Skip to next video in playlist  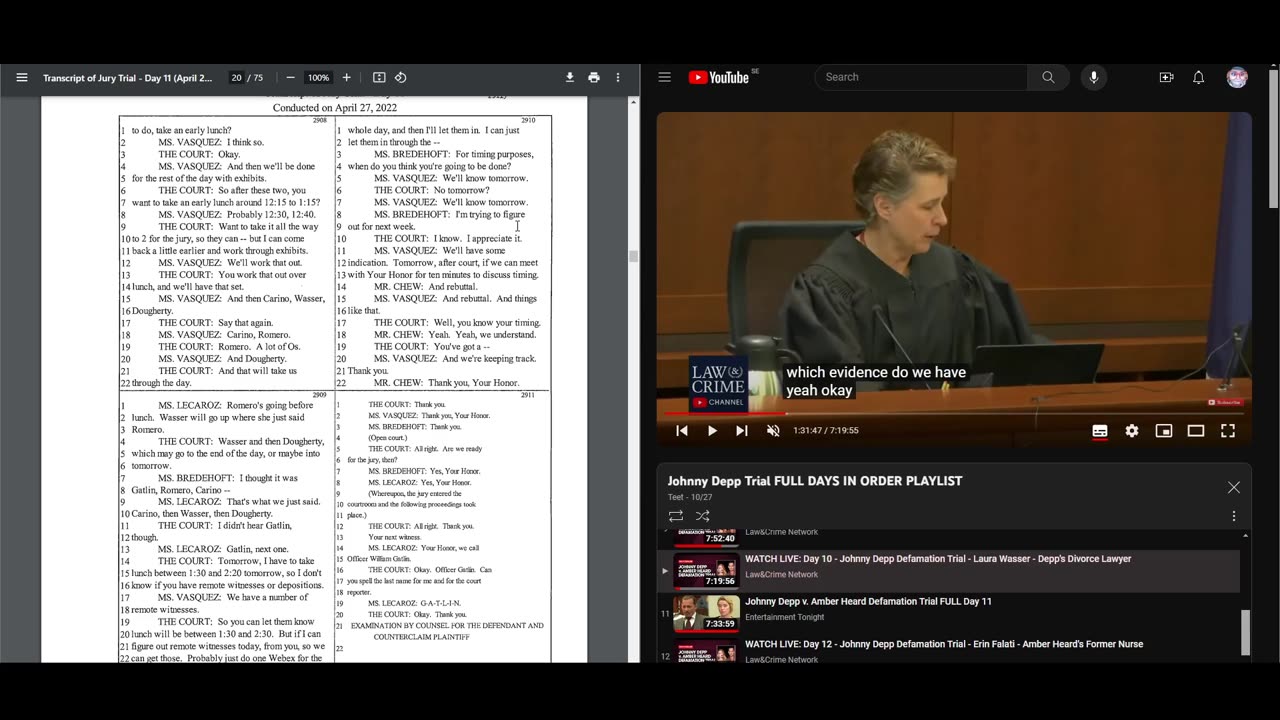coord(742,431)
